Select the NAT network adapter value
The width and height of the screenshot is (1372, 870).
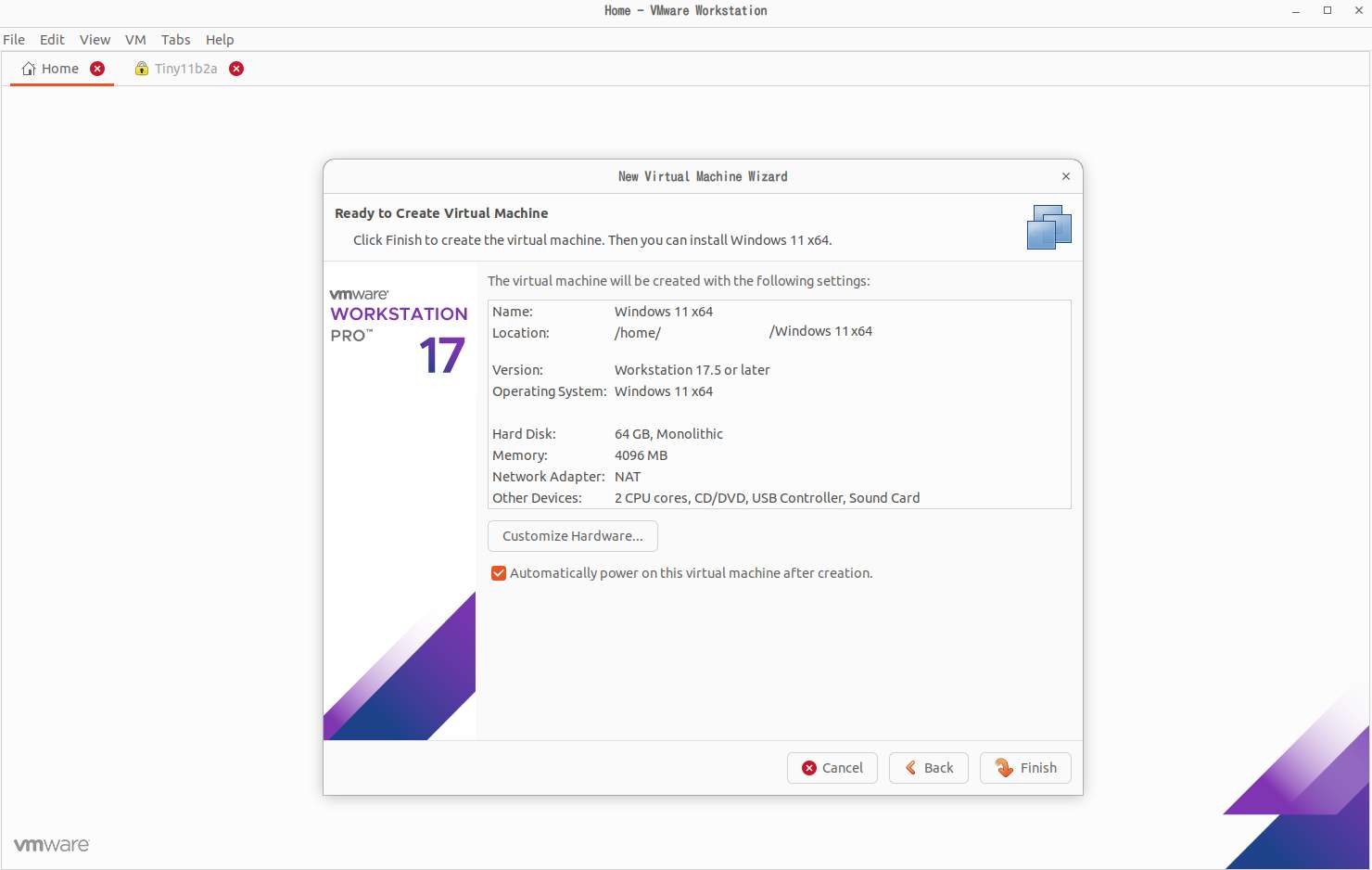[x=628, y=477]
